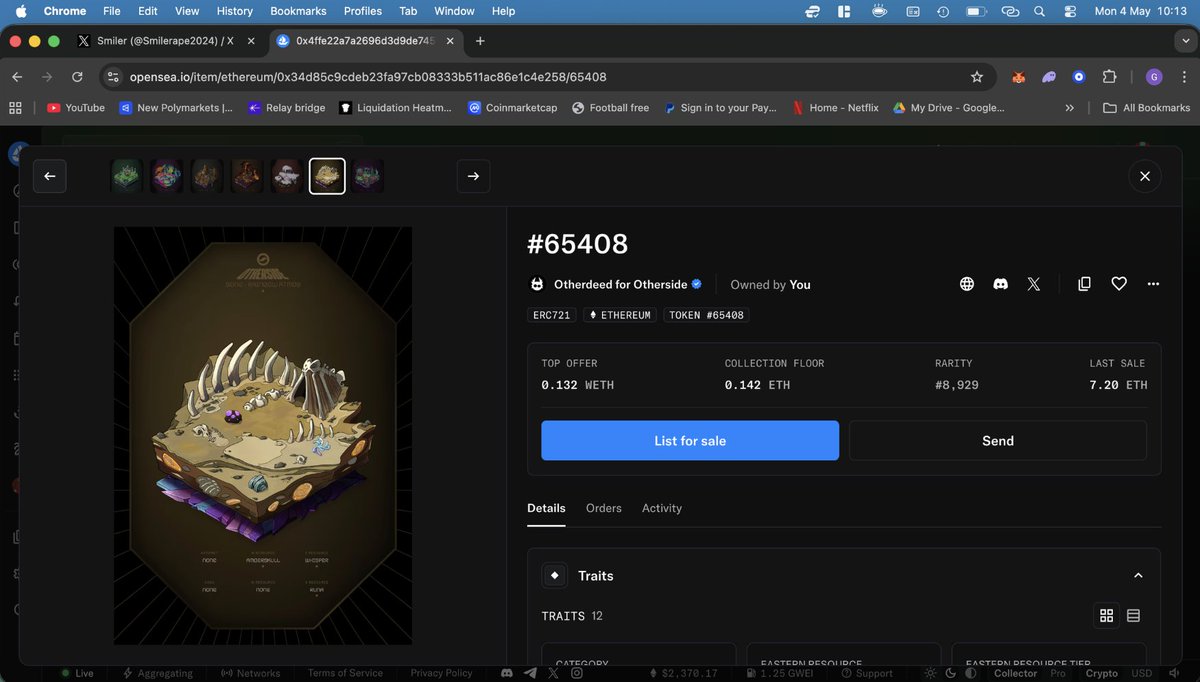Open the blue circle extension icon
This screenshot has width=1200, height=682.
1079,77
